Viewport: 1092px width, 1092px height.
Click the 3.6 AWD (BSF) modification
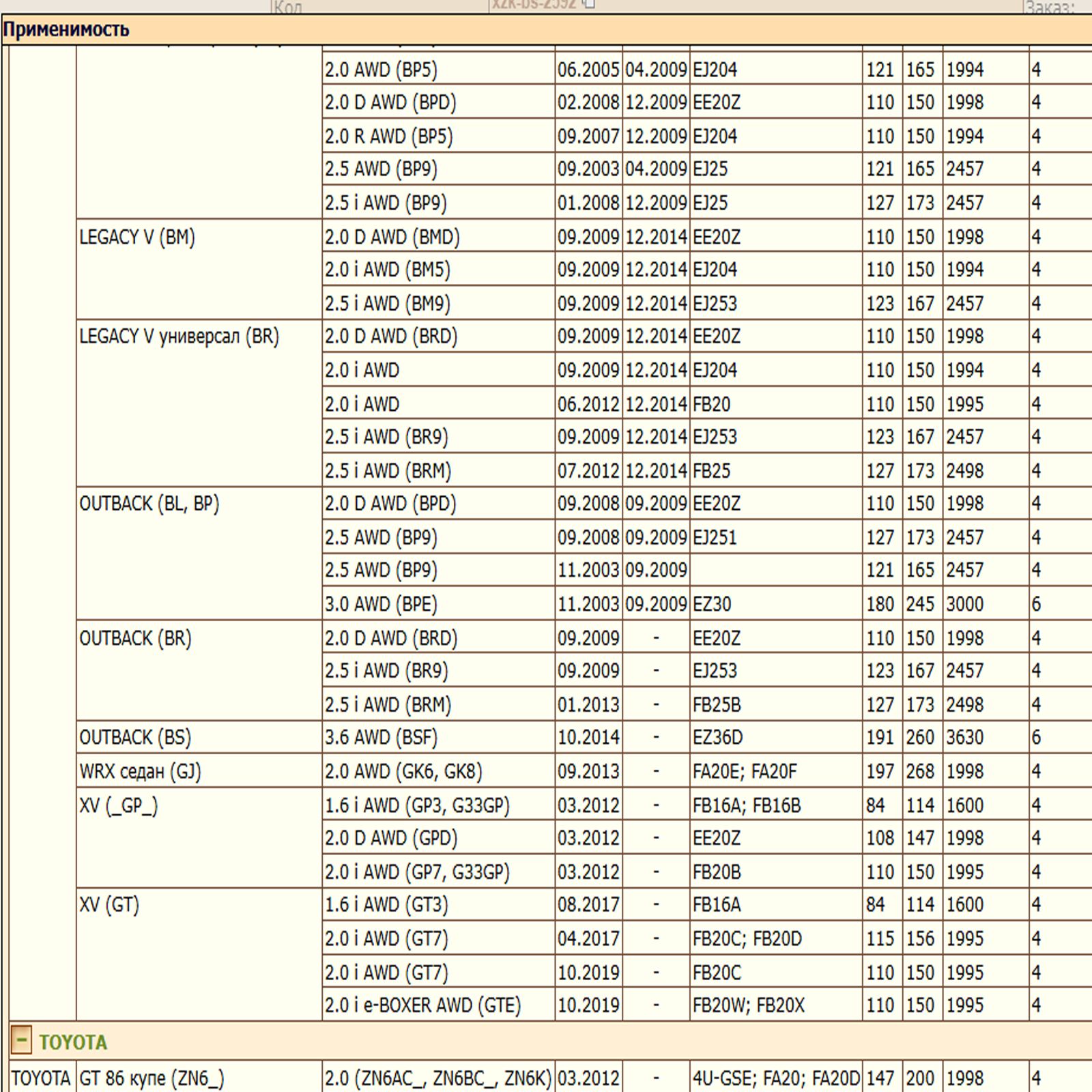381,737
